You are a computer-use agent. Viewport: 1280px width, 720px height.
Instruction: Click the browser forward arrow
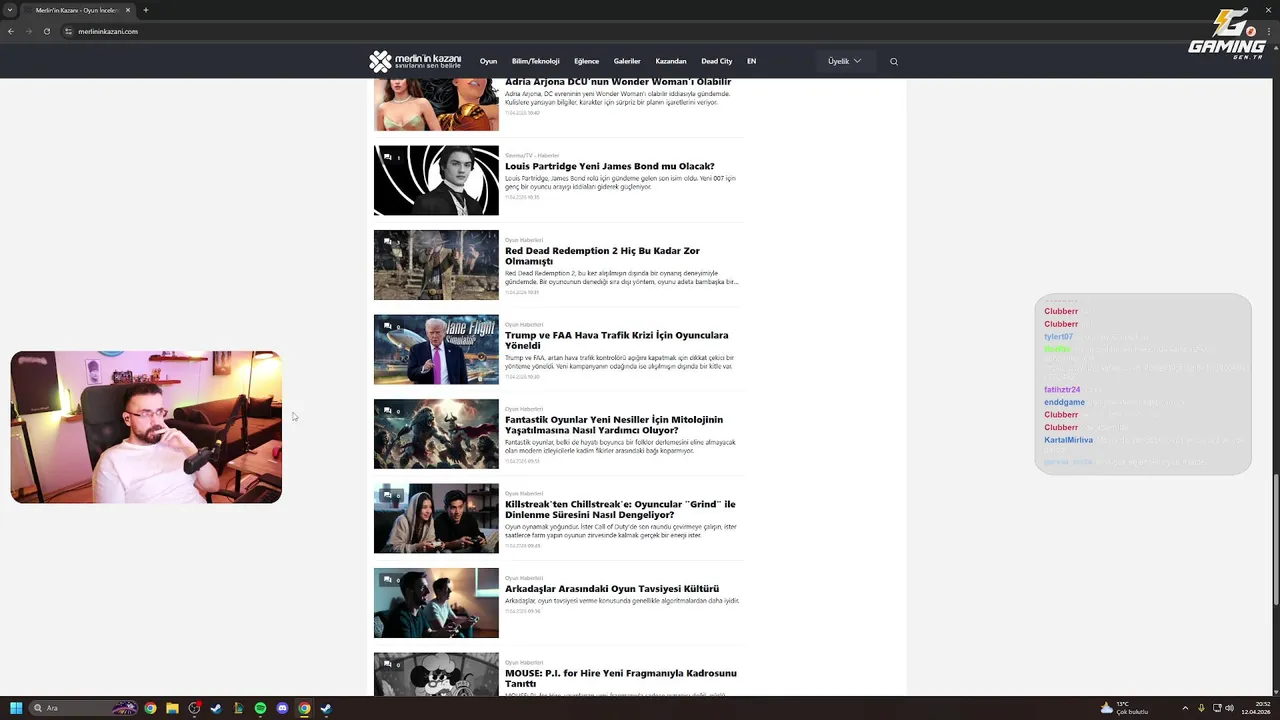(x=28, y=31)
